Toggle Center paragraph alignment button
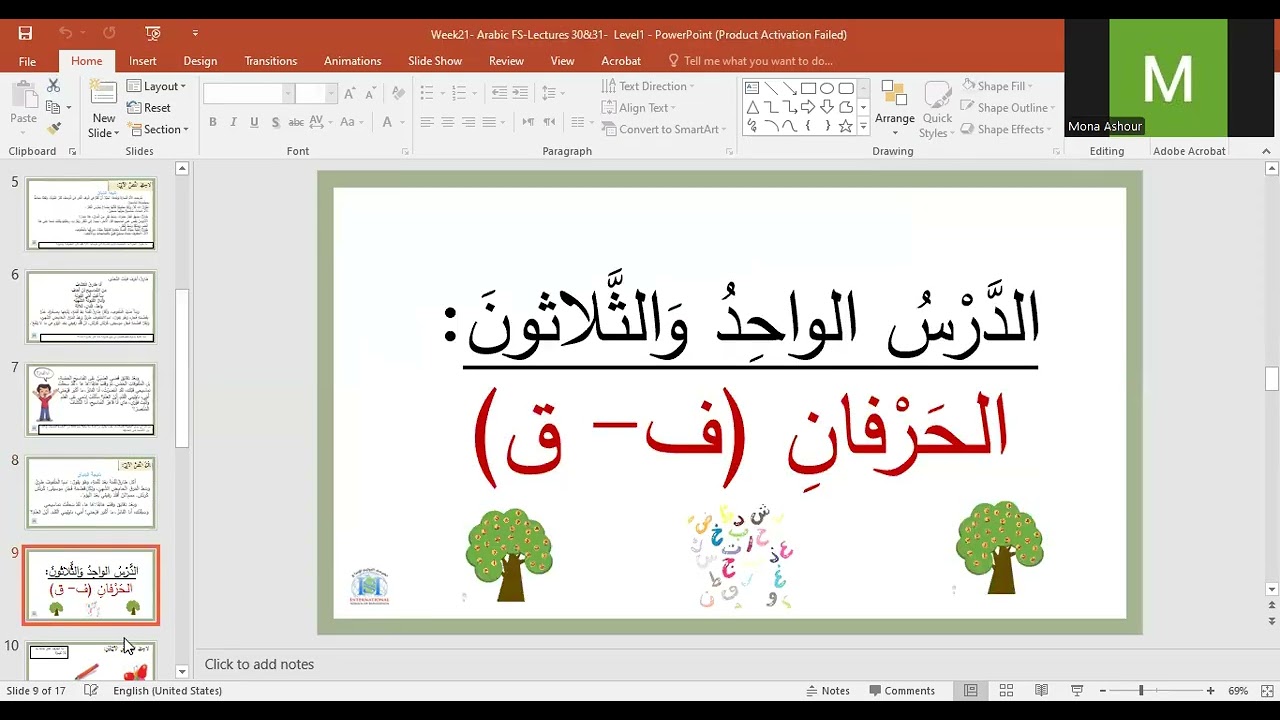This screenshot has height=720, width=1280. (448, 122)
